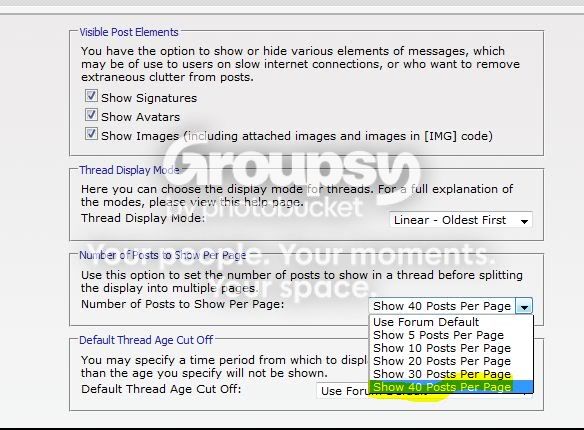This screenshot has width=584, height=430.
Task: Click the Visible Post Elements section title
Action: point(129,32)
